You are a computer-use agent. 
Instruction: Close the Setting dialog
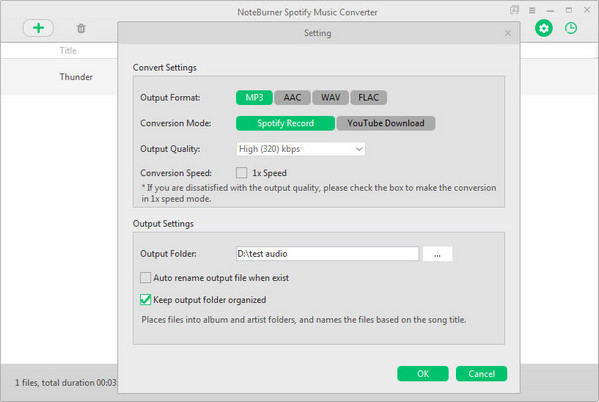point(508,33)
